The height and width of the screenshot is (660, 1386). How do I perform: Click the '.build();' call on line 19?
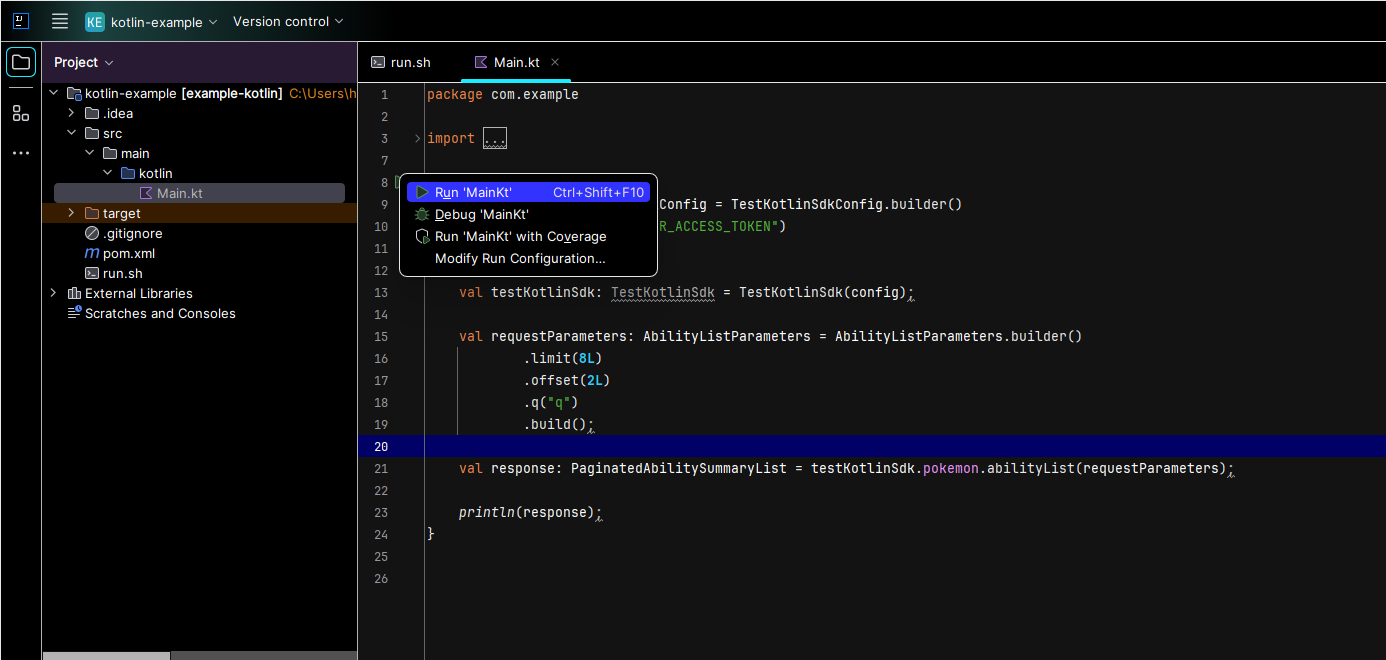(x=559, y=424)
